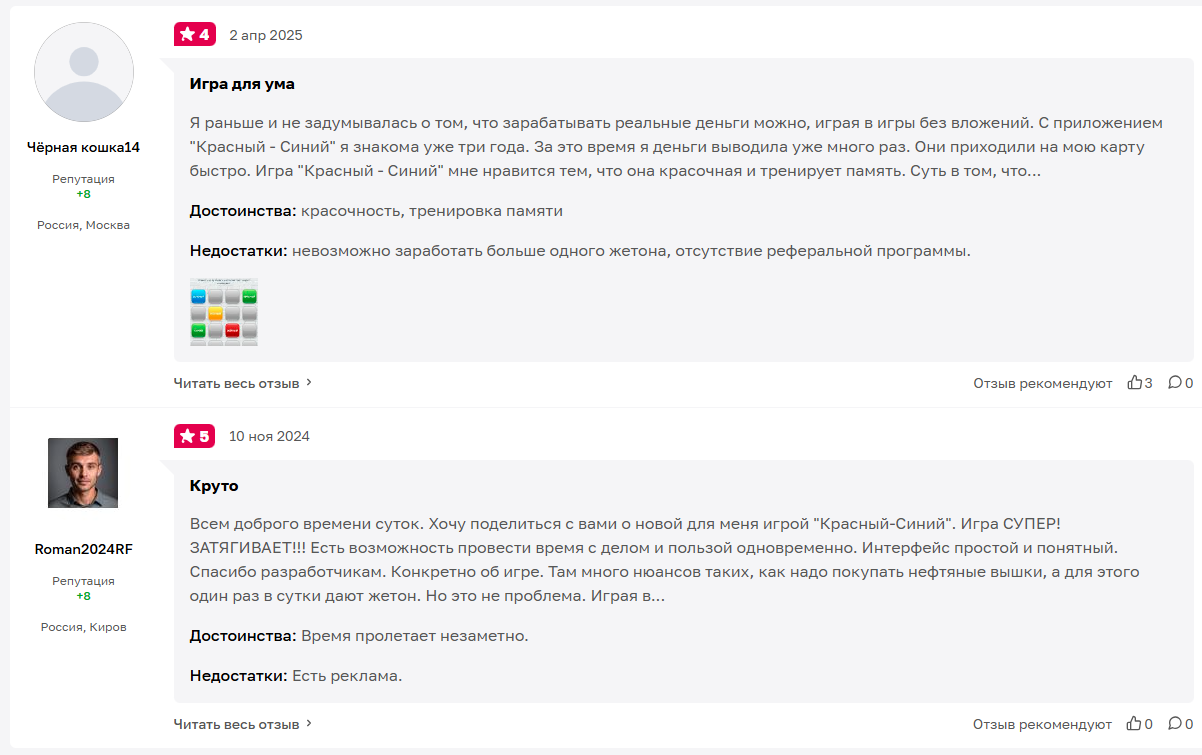The height and width of the screenshot is (755, 1202).
Task: Click '2 апр 2025' review date
Action: (266, 35)
